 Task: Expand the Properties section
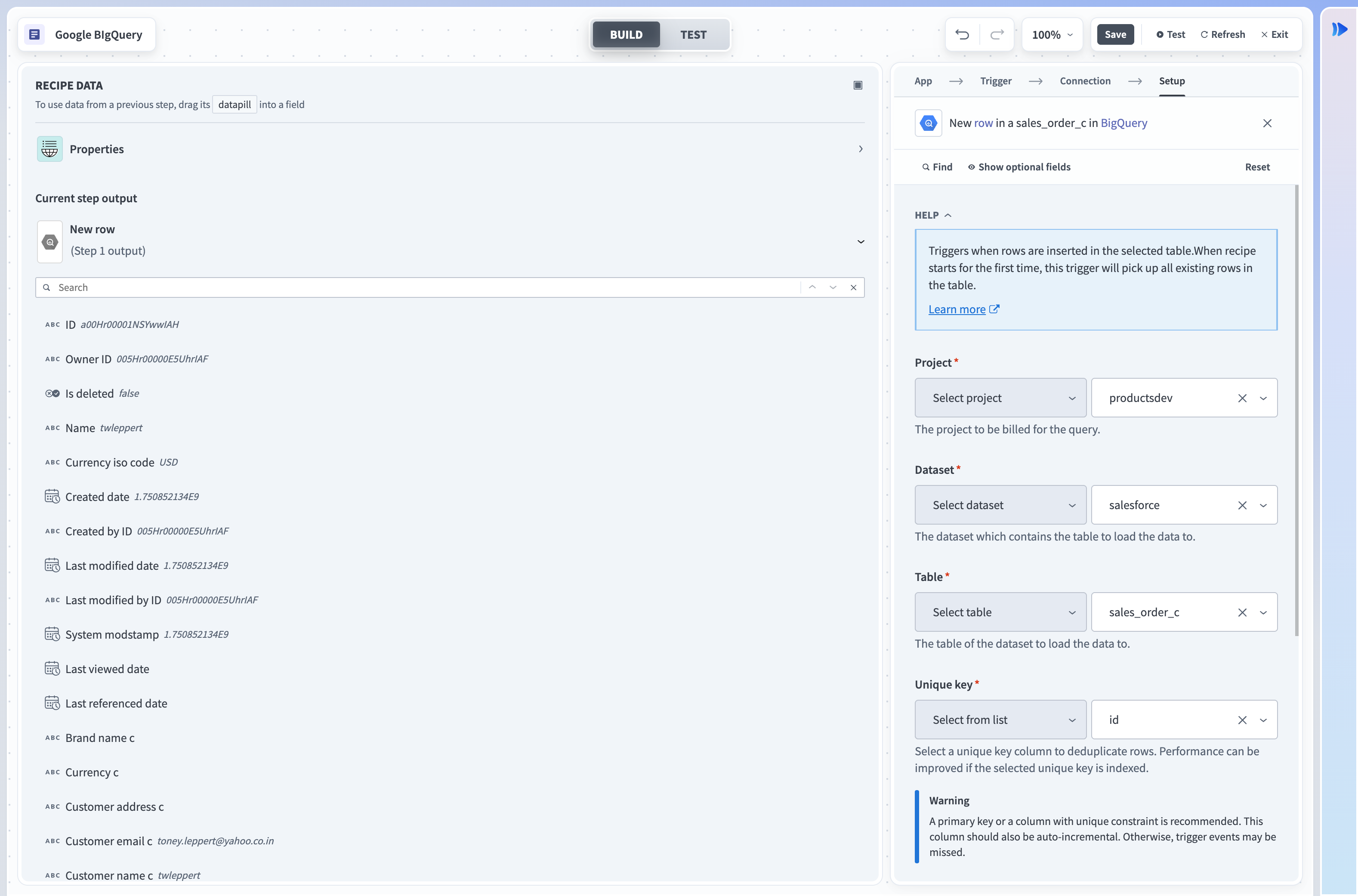[861, 149]
